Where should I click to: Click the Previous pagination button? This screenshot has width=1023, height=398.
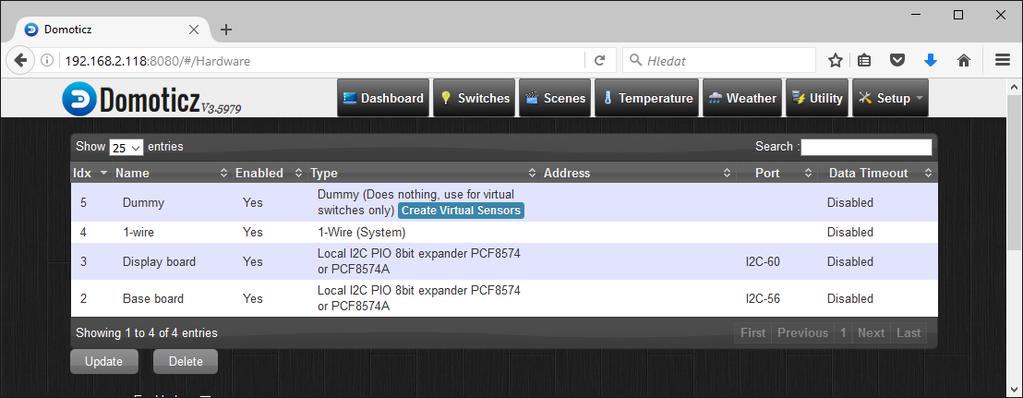pos(802,333)
